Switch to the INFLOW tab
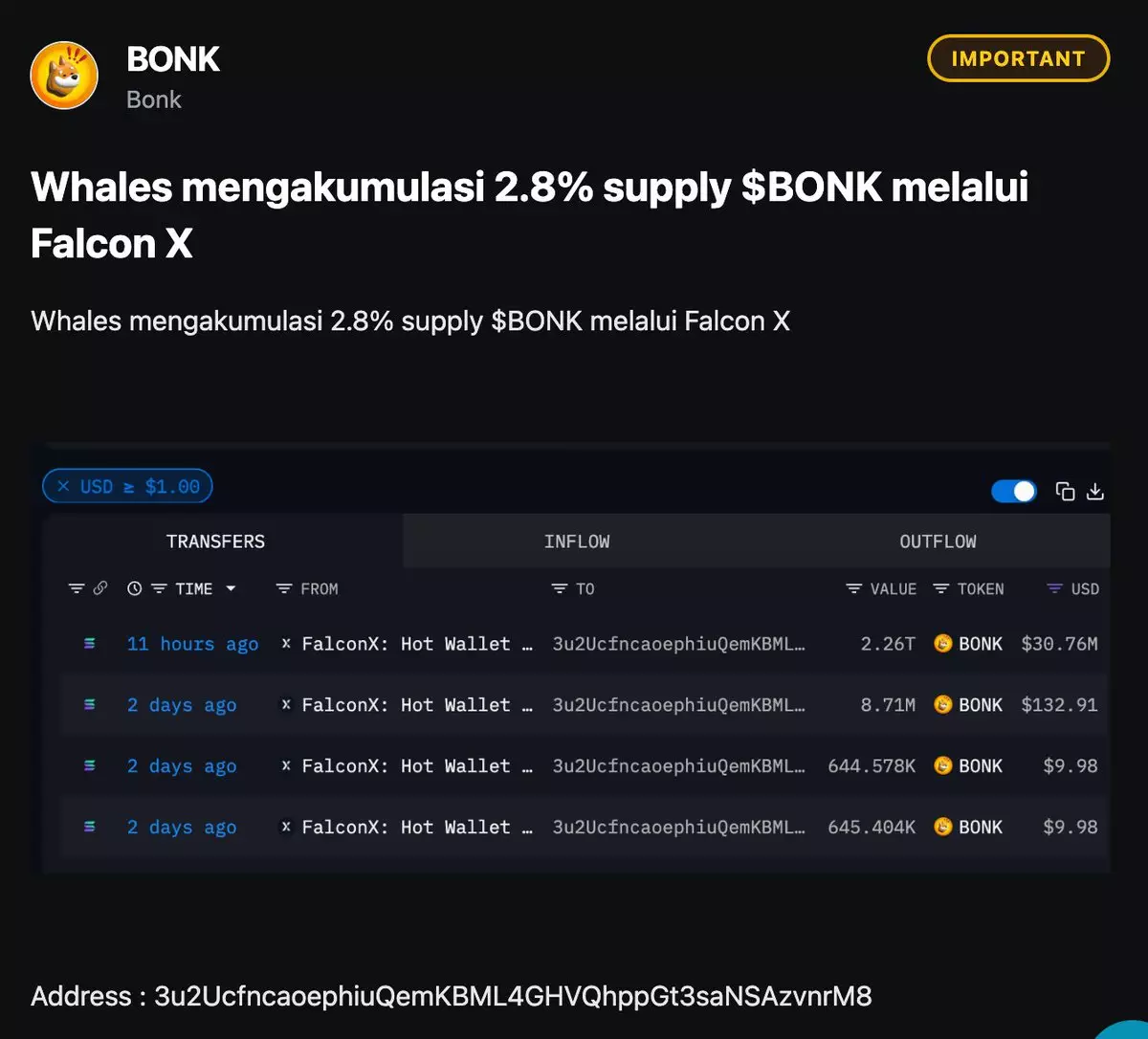 point(577,542)
